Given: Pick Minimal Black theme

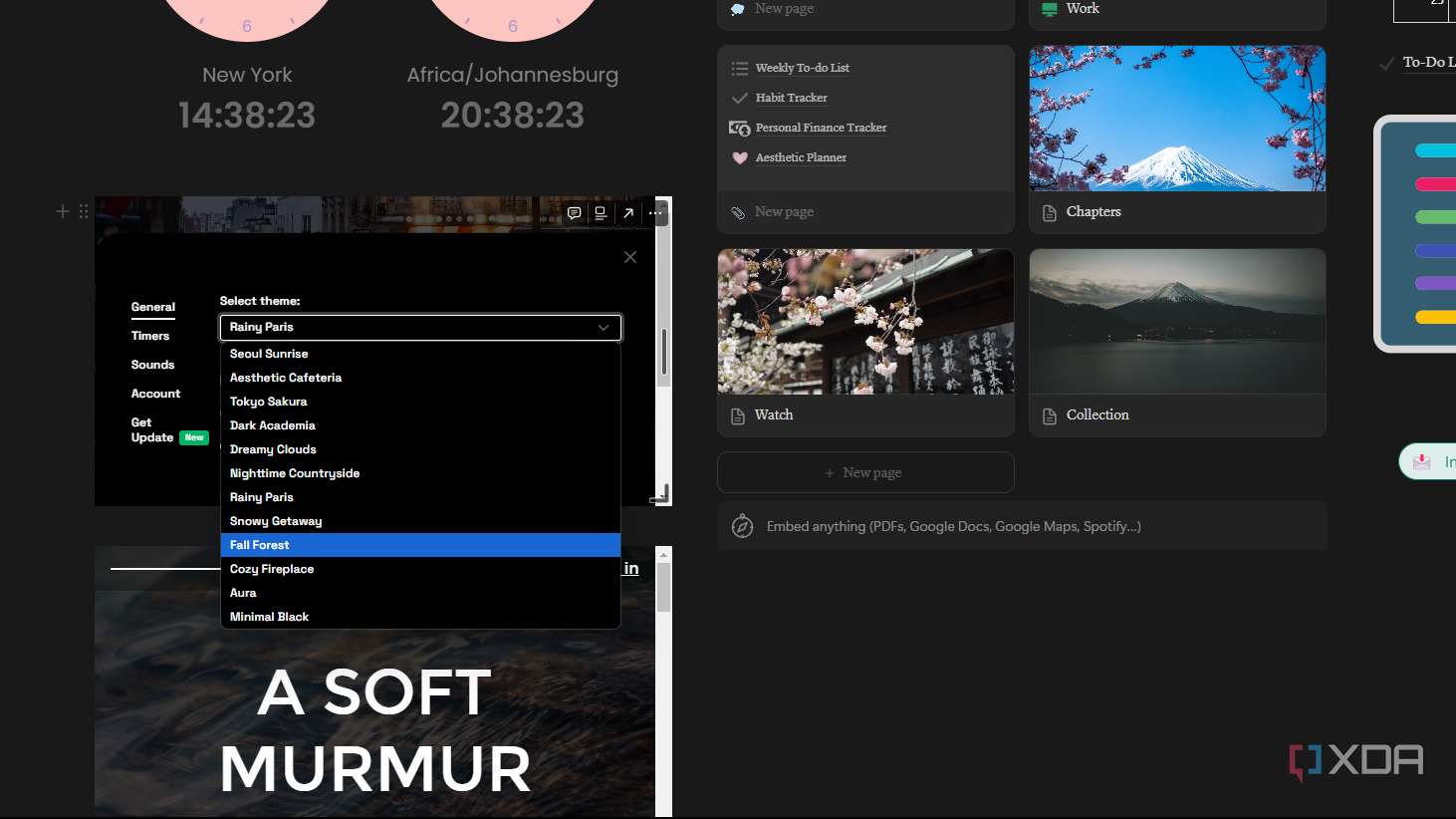Looking at the screenshot, I should point(420,617).
